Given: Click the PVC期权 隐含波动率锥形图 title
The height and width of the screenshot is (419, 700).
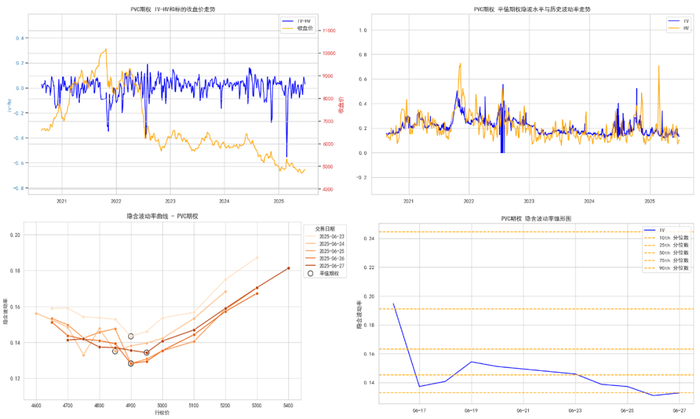Looking at the screenshot, I should [x=536, y=219].
